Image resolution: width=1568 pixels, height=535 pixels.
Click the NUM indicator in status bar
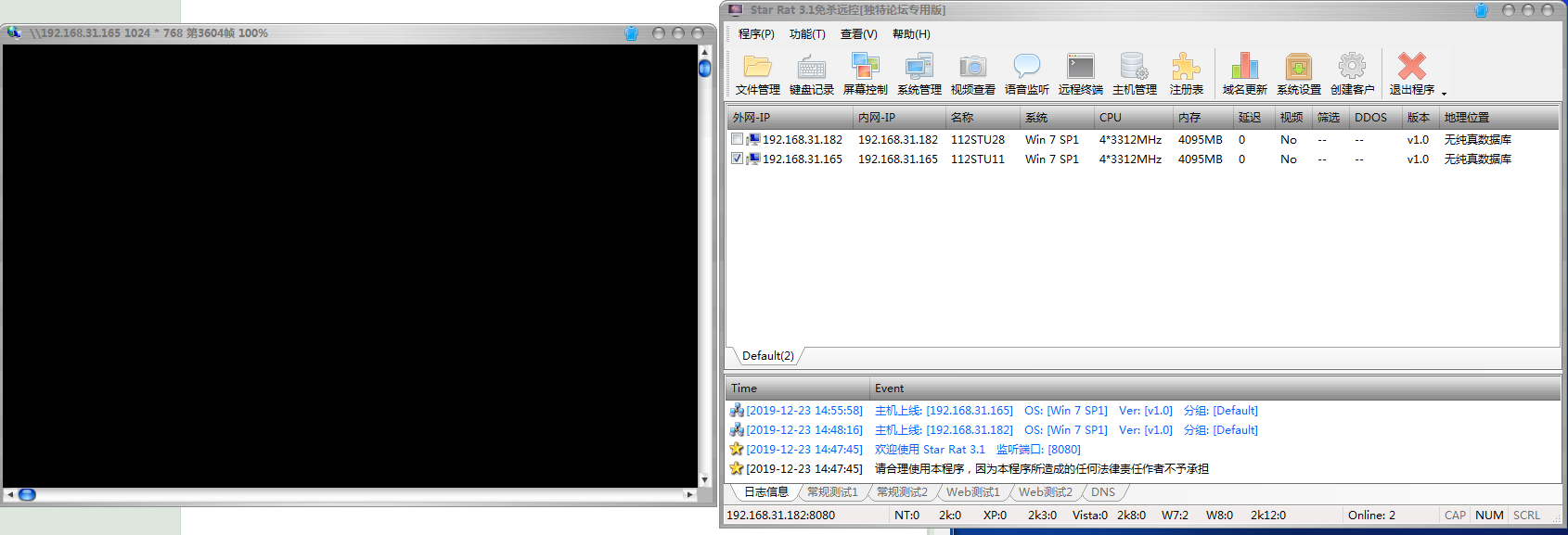[1489, 516]
